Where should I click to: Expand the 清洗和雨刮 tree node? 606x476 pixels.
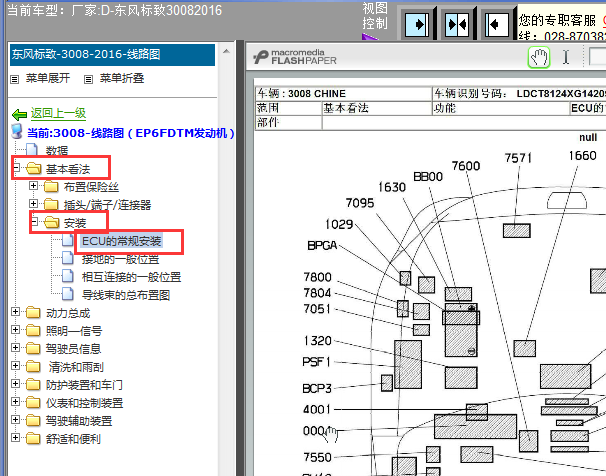(15, 366)
